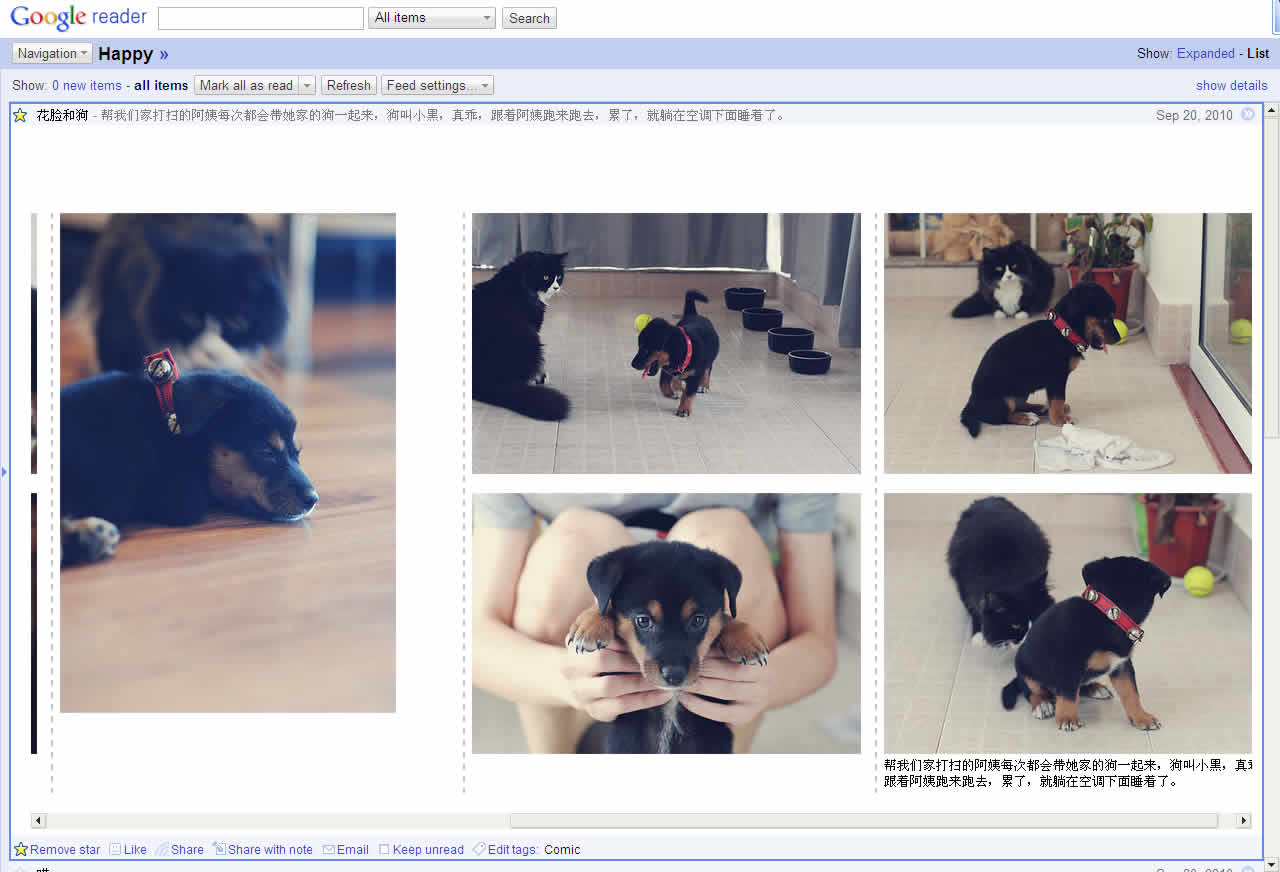Viewport: 1280px width, 872px height.
Task: Click the search input field
Action: pos(261,18)
